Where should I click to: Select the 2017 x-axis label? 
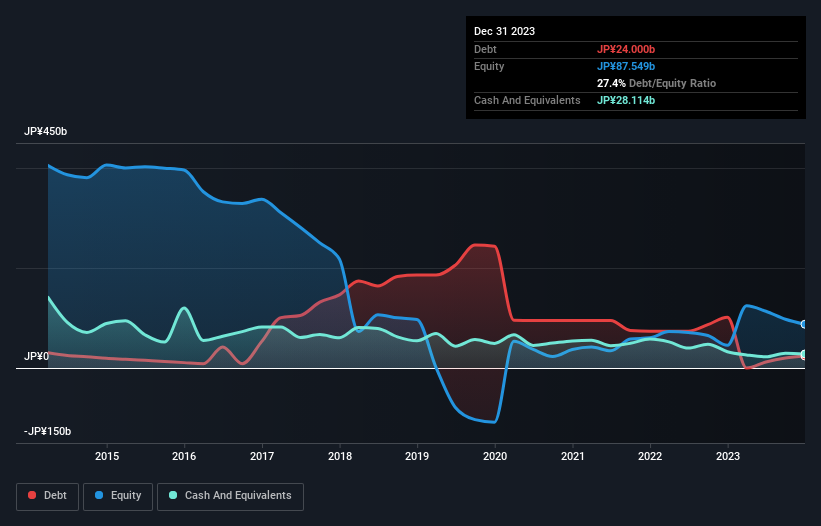pyautogui.click(x=262, y=456)
